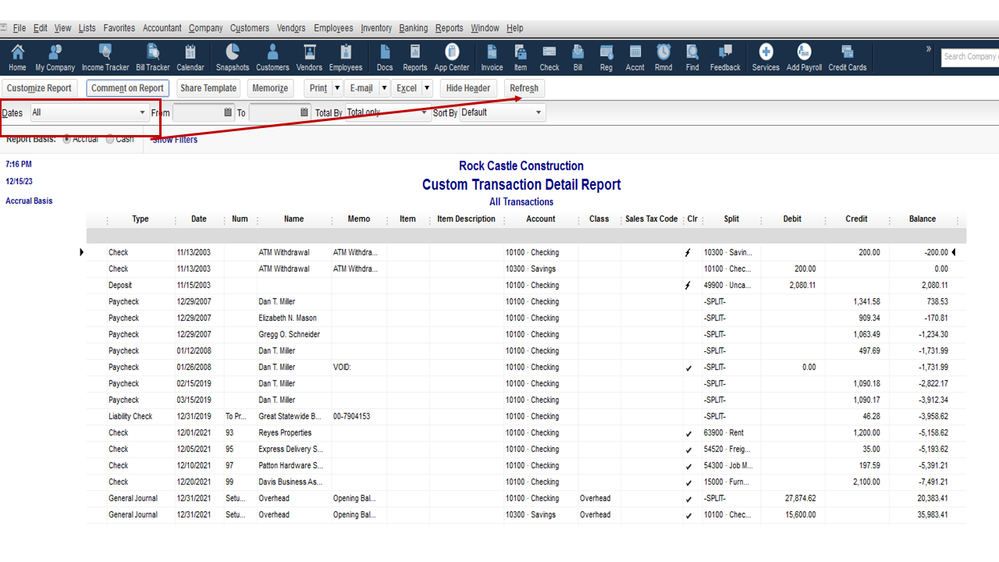This screenshot has width=999, height=562.
Task: Open the Accountant menu
Action: (162, 28)
